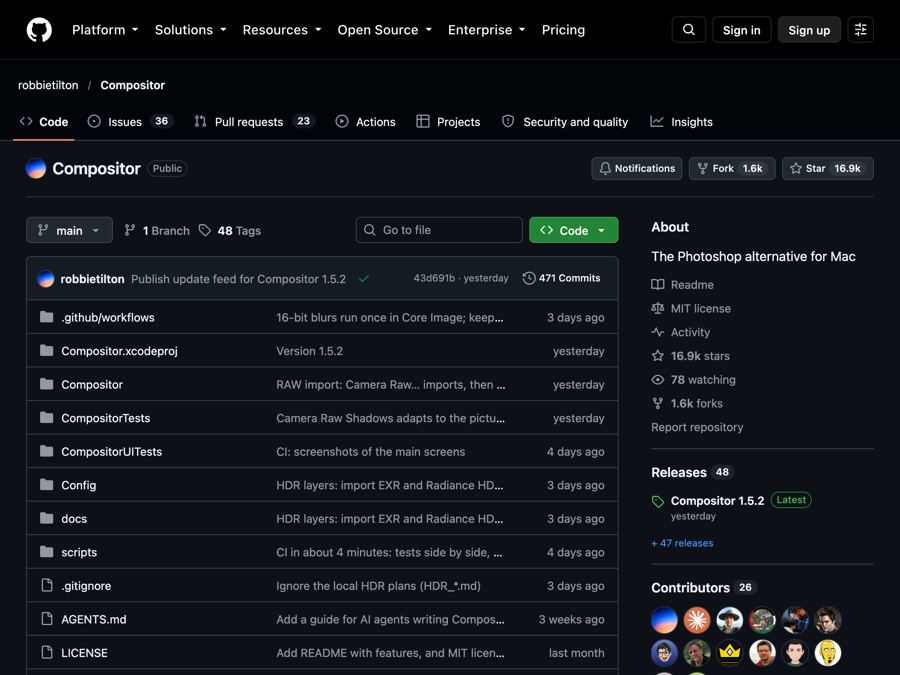Expand the Platform menu in the header

pyautogui.click(x=104, y=30)
